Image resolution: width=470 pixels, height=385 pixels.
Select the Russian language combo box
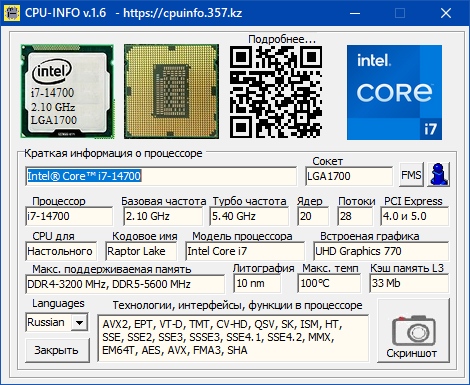[x=57, y=322]
